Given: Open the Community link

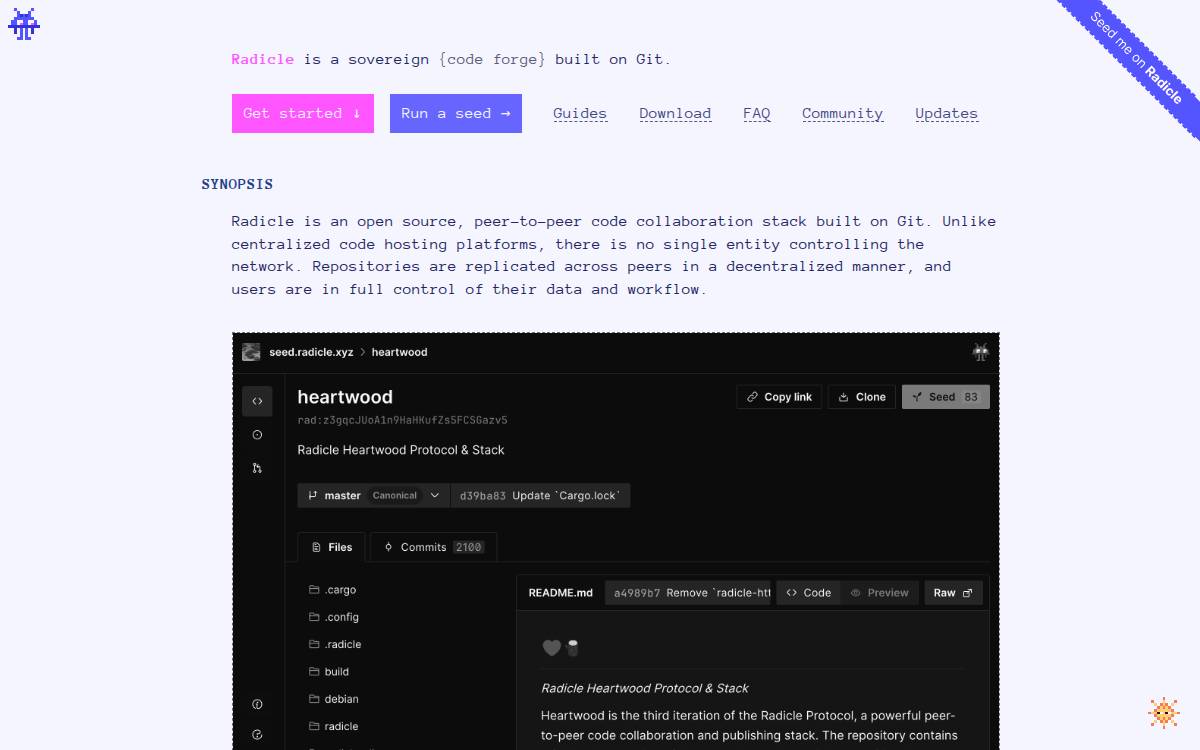Looking at the screenshot, I should tap(842, 114).
